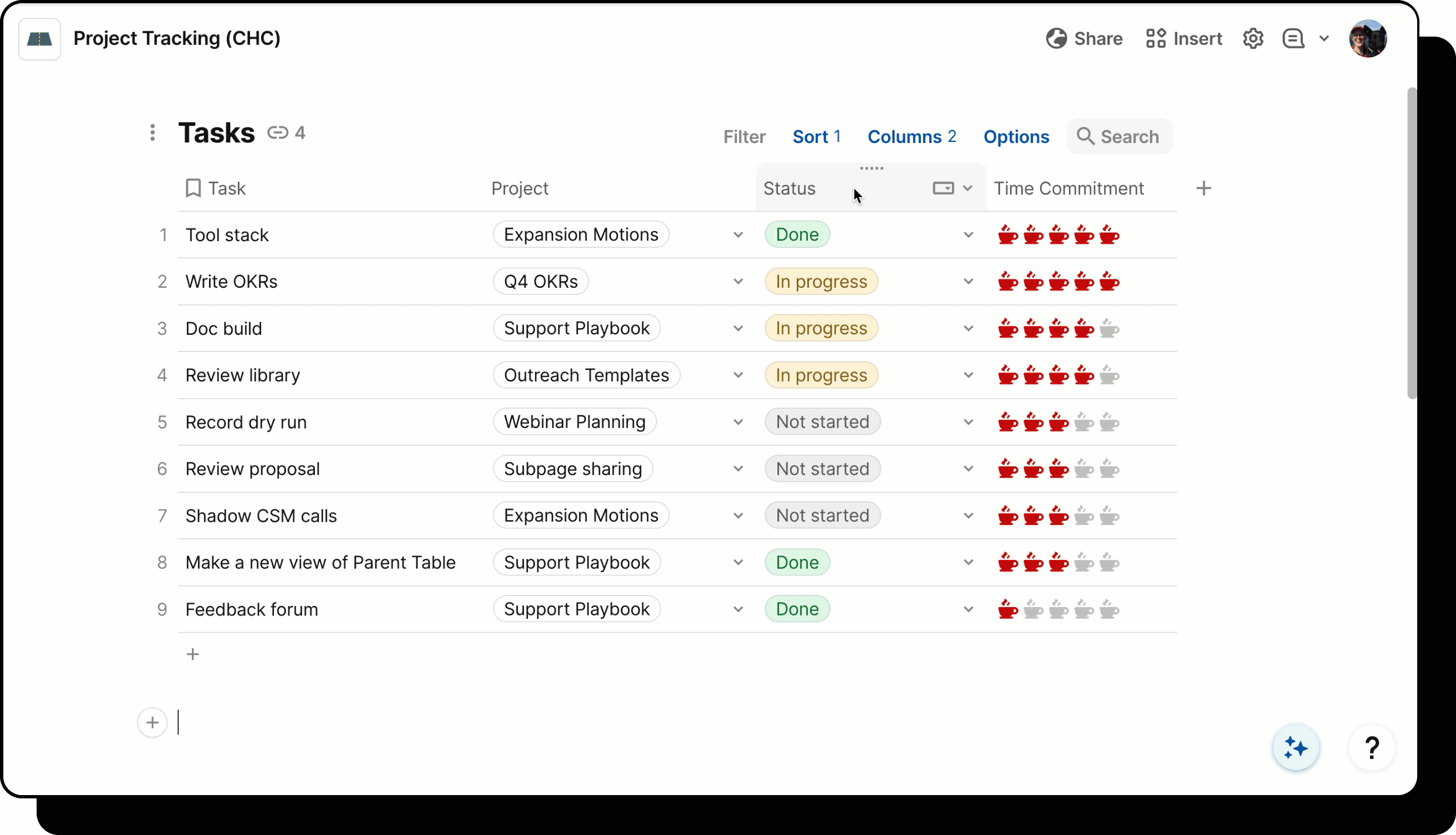Open the Project dropdown for Doc build
Image resolution: width=1456 pixels, height=835 pixels.
point(738,328)
